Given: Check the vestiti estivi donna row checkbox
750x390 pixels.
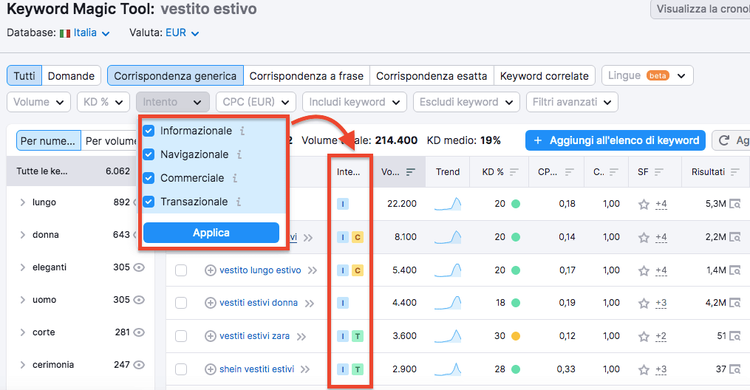Looking at the screenshot, I should click(181, 303).
